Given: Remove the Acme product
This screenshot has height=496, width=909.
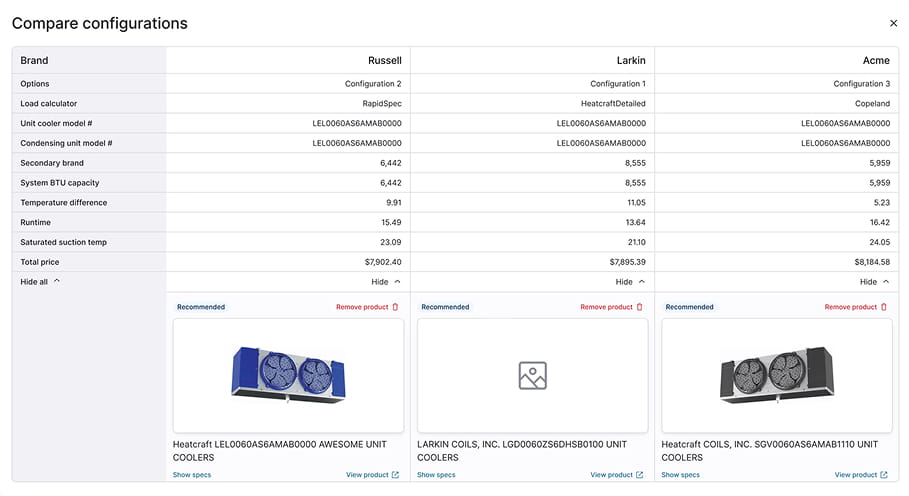Looking at the screenshot, I should click(856, 307).
